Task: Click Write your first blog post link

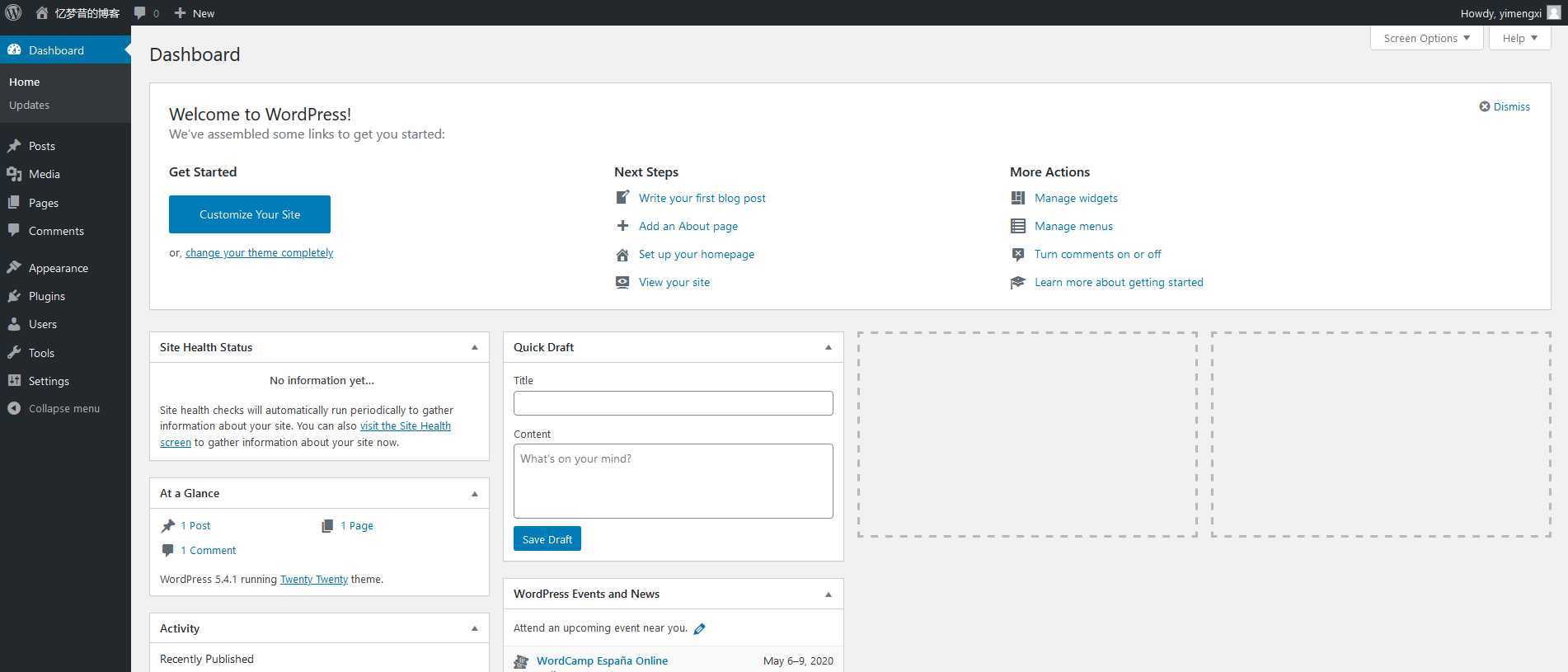Action: tap(702, 198)
